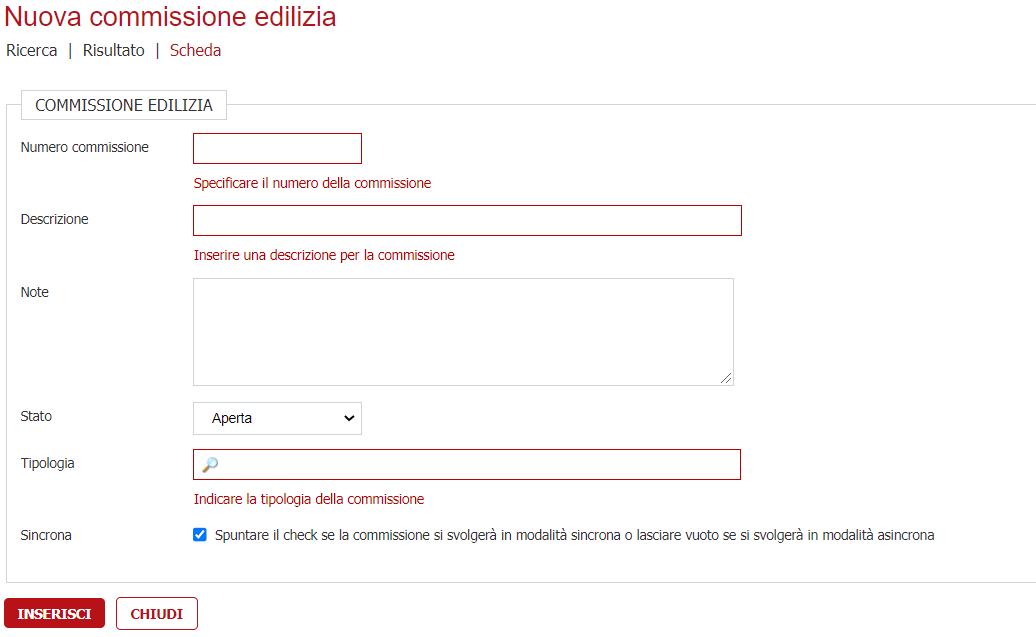This screenshot has width=1036, height=637.
Task: Navigate to Ricerca
Action: [31, 50]
